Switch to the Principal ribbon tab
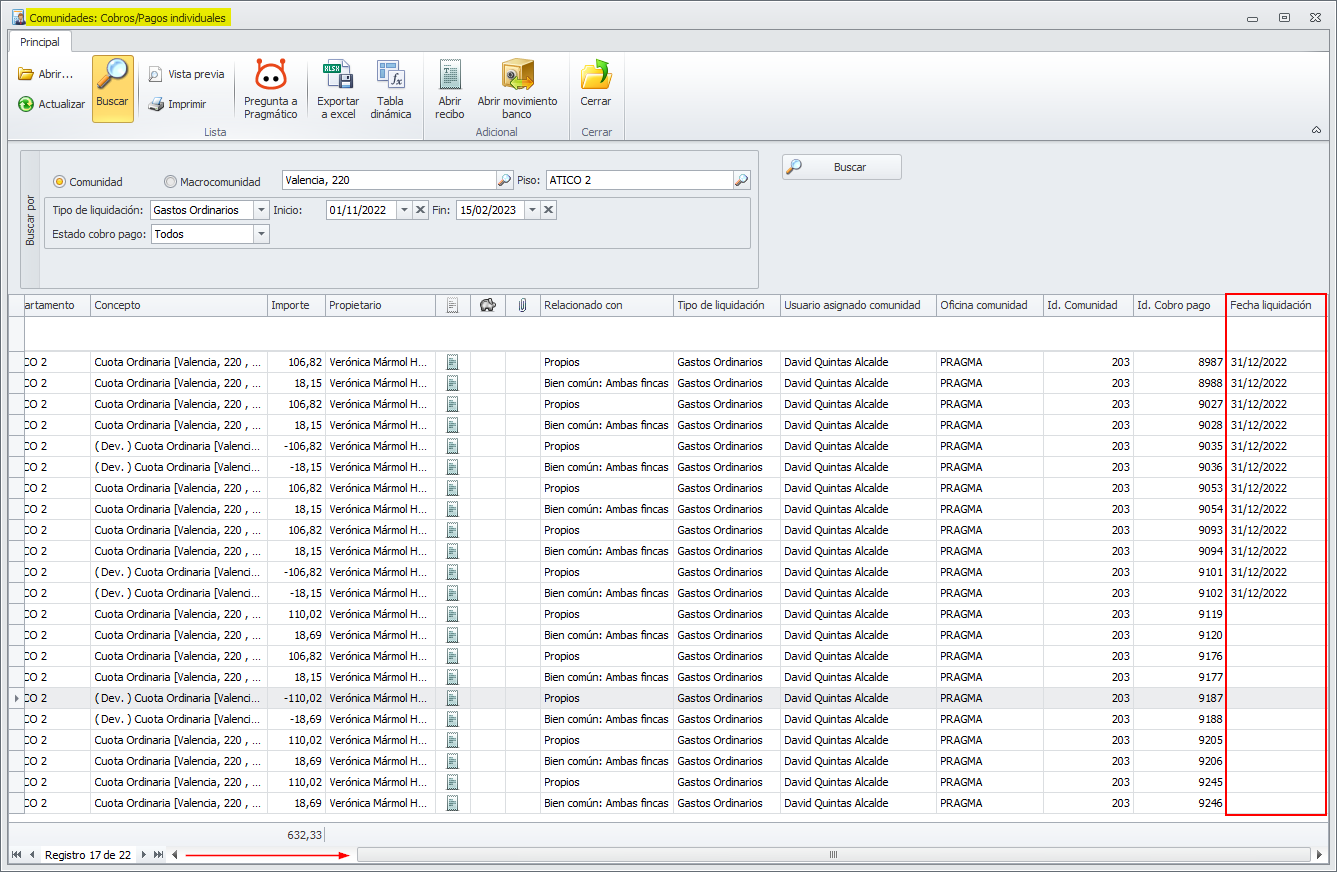 tap(40, 42)
